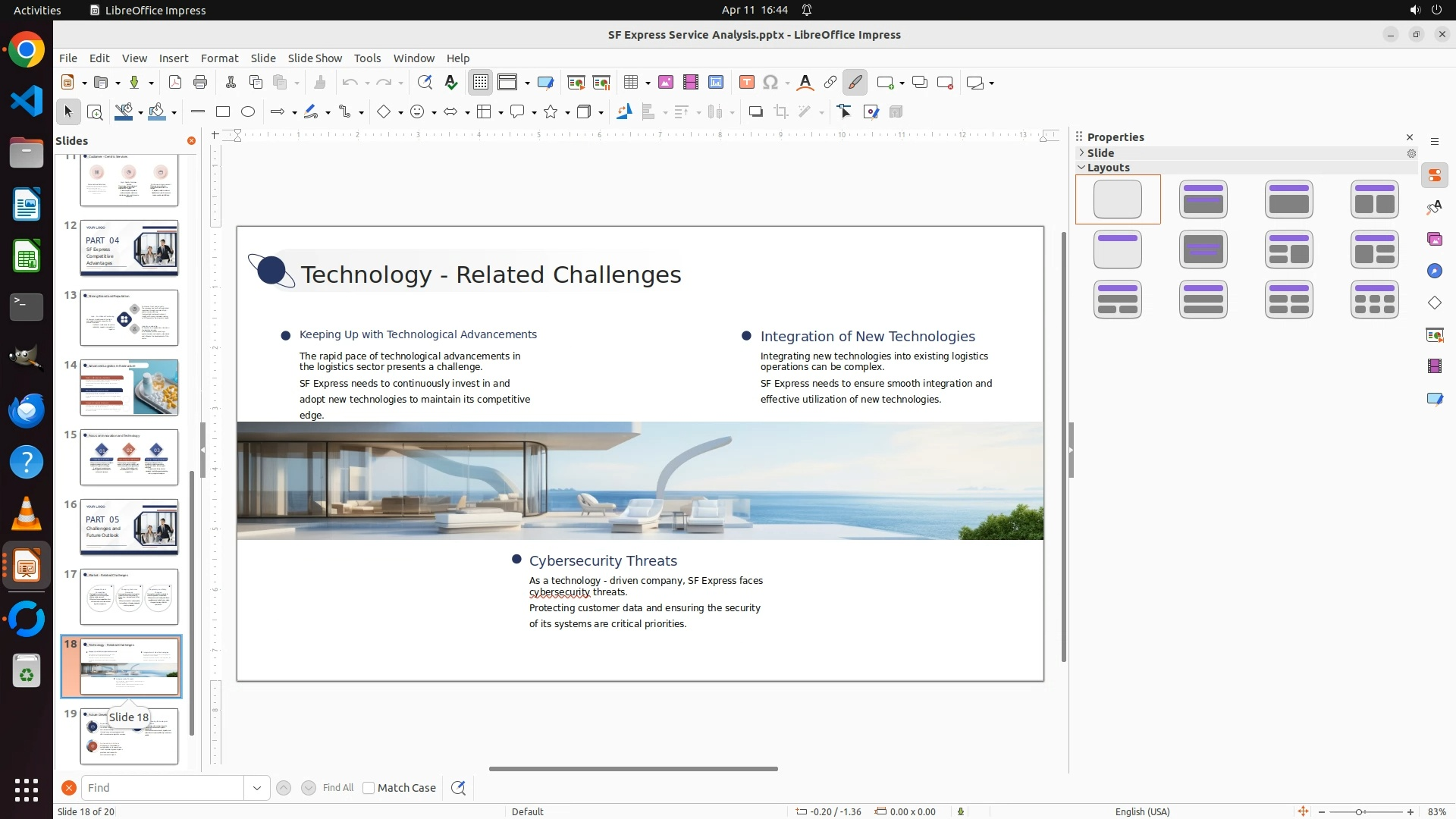Click the Insert Image toolbar icon

pyautogui.click(x=665, y=83)
